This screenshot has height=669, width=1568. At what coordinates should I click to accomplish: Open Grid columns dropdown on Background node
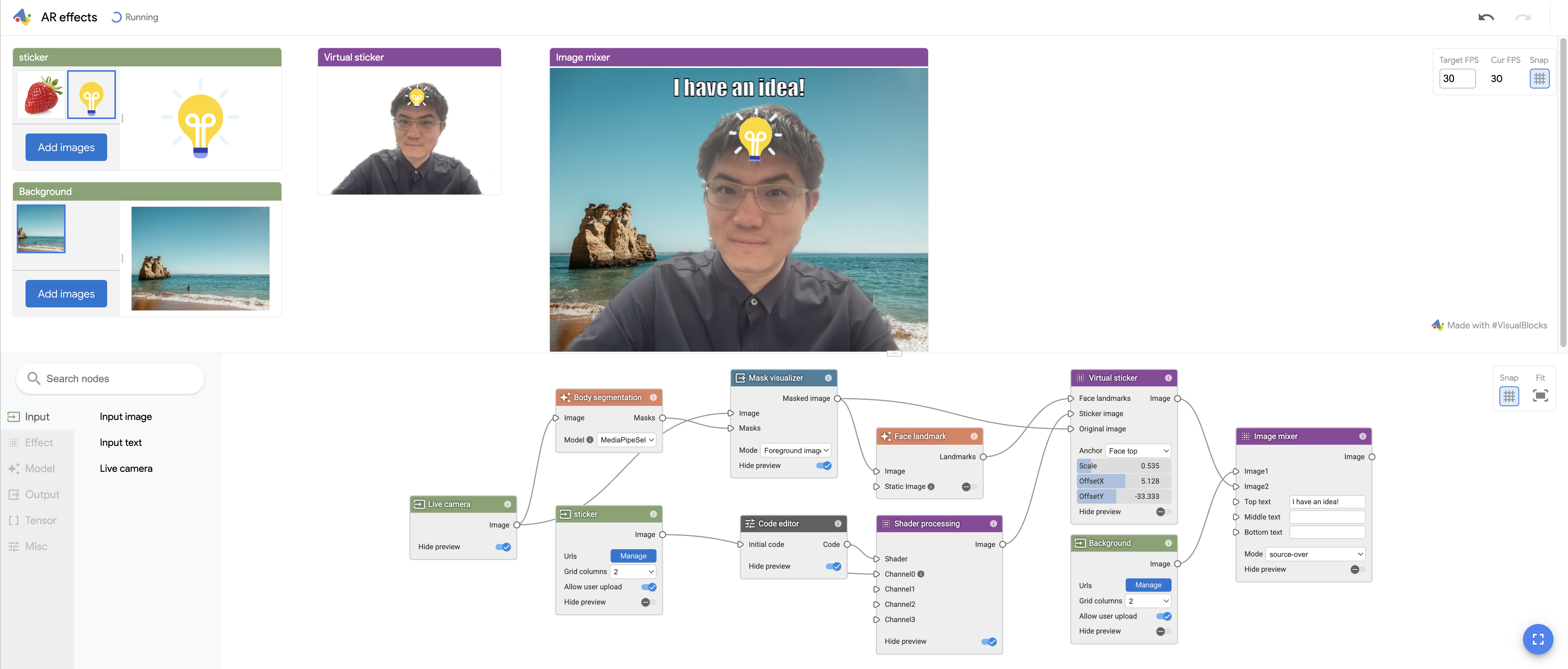[1148, 601]
